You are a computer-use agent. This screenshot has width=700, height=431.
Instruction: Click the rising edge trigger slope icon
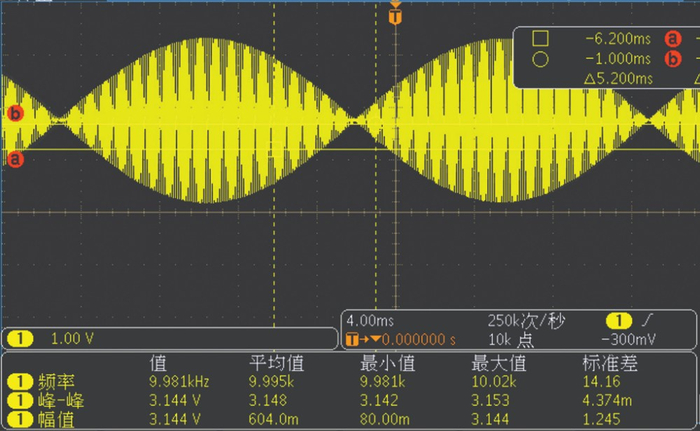(647, 320)
